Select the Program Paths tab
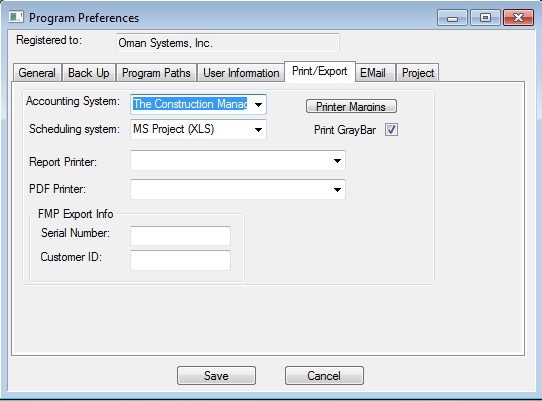 [156, 73]
